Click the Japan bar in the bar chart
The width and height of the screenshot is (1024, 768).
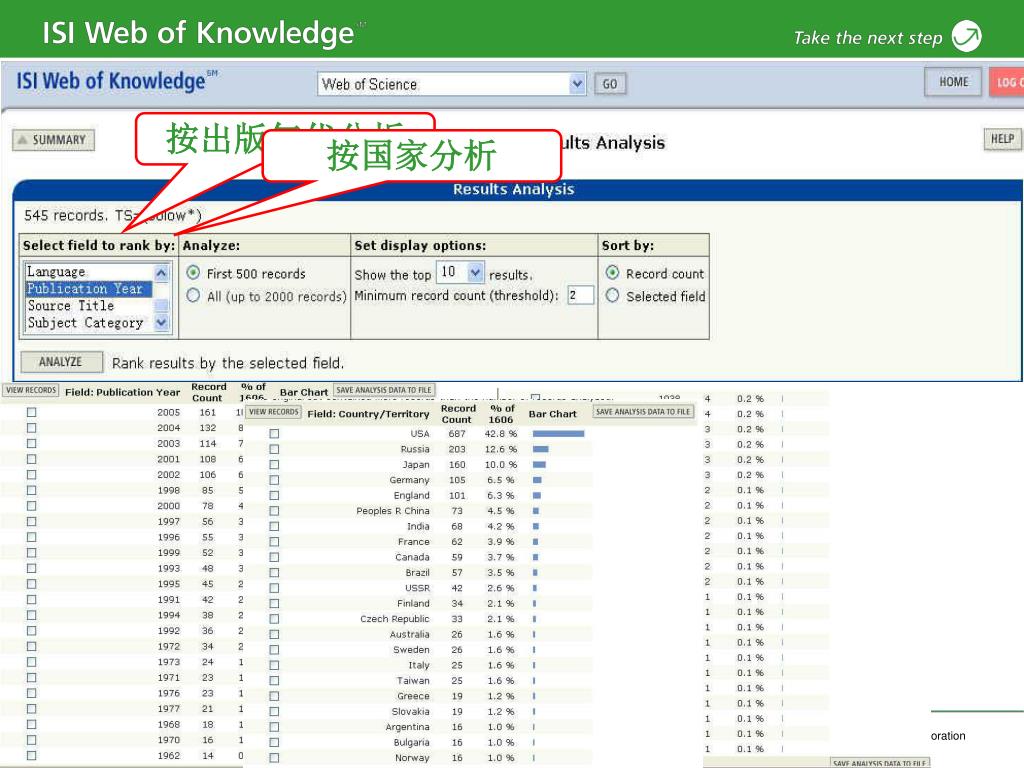[x=539, y=464]
